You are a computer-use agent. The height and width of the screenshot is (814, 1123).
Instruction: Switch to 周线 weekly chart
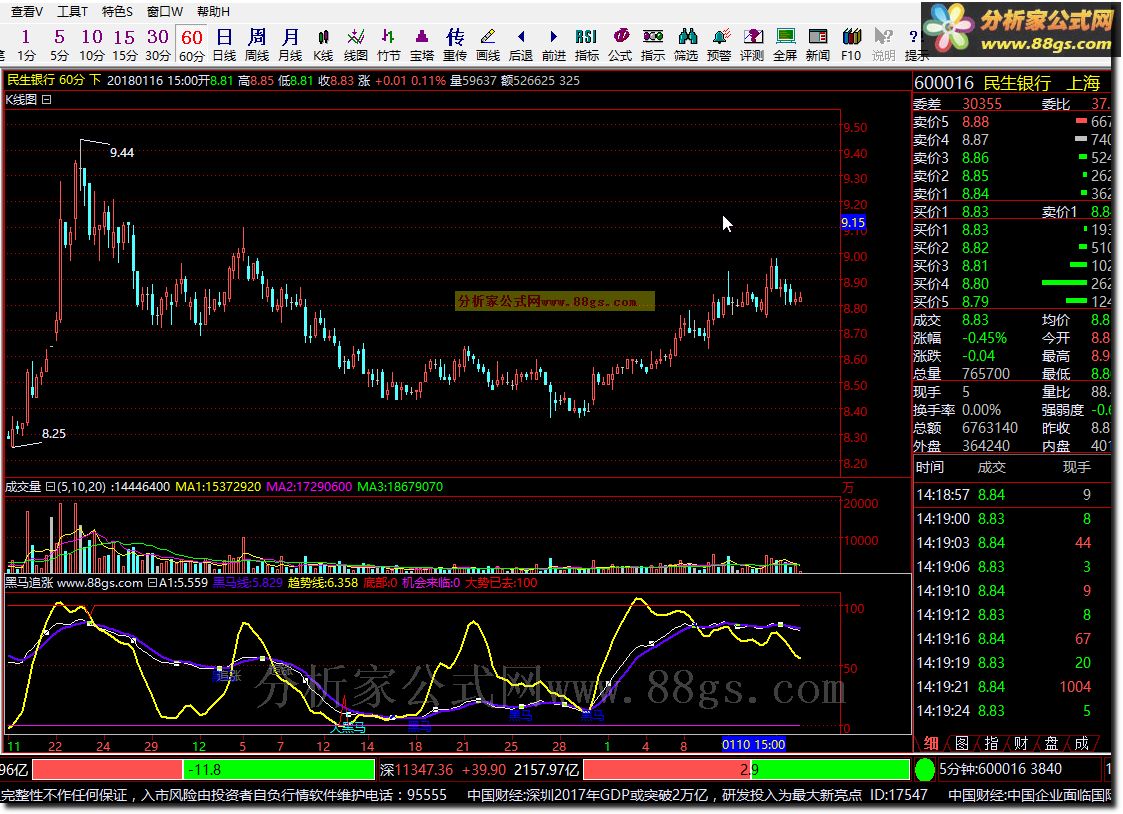[x=257, y=44]
